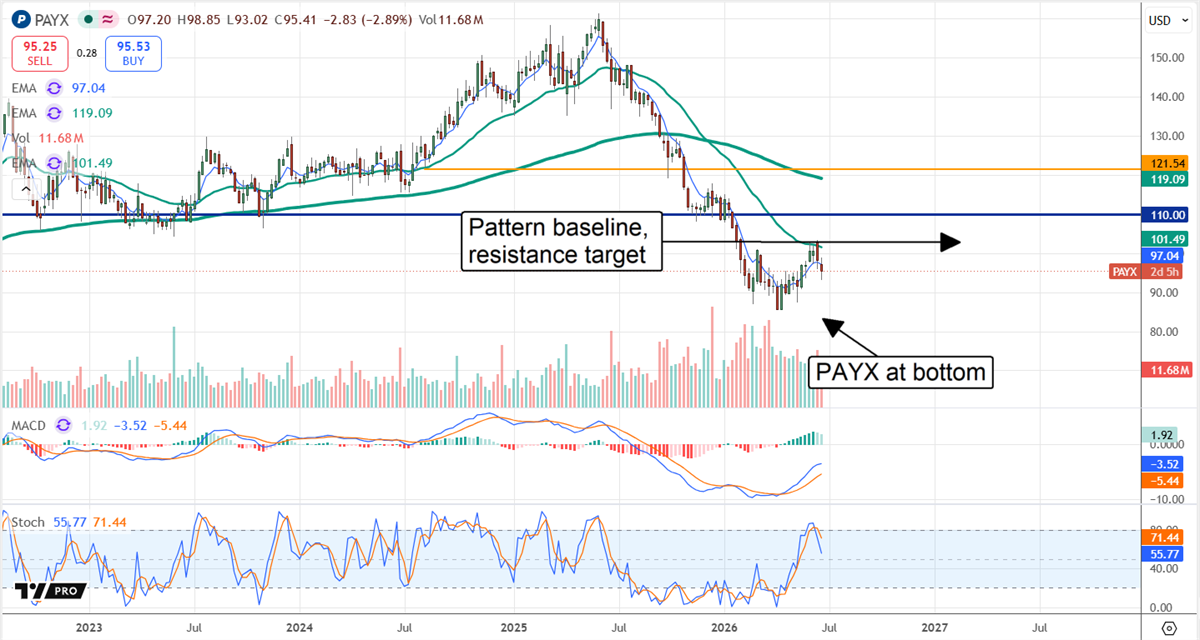Click the O97.20 open value

pos(150,20)
